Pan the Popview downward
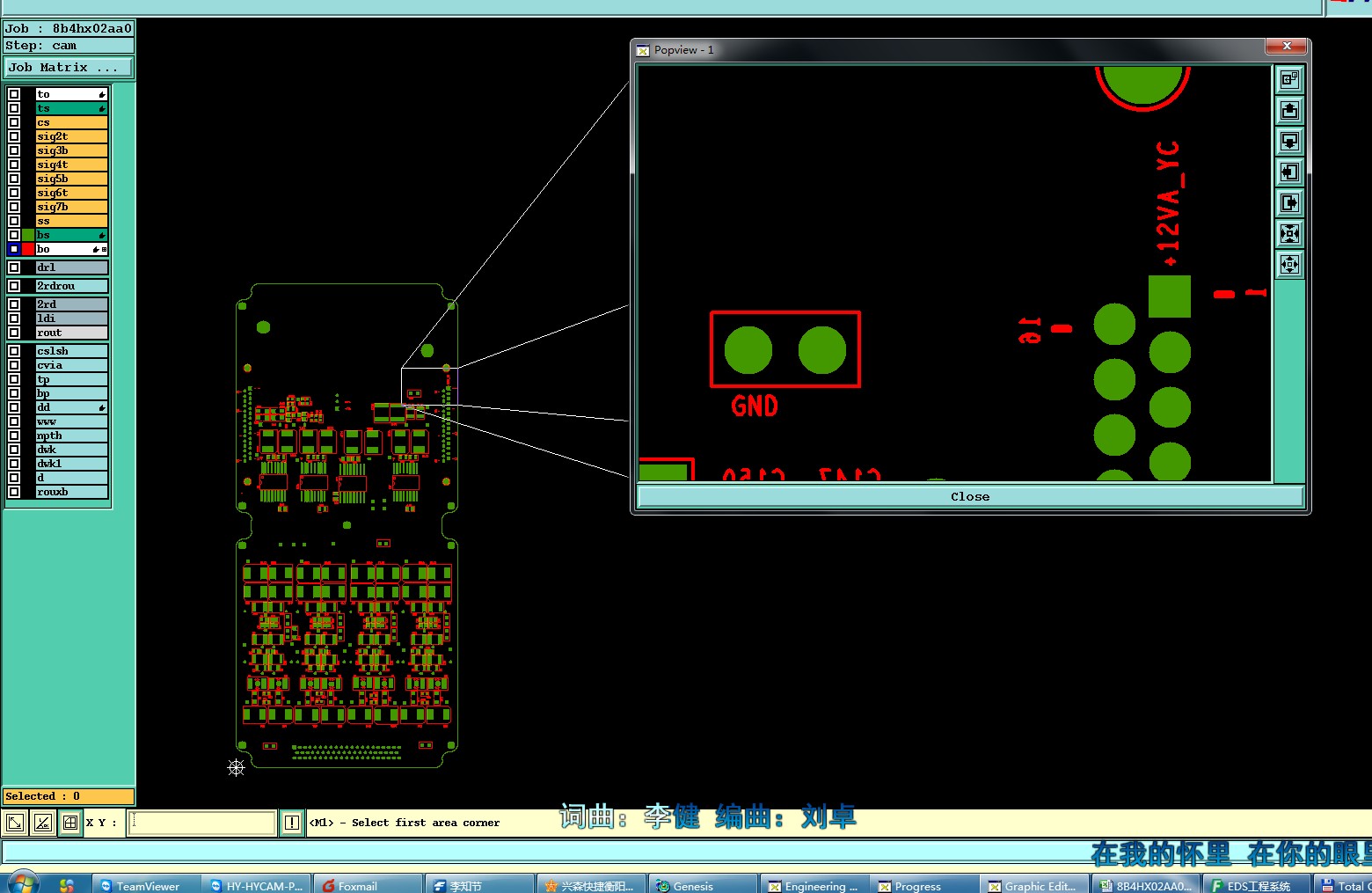 (1289, 142)
